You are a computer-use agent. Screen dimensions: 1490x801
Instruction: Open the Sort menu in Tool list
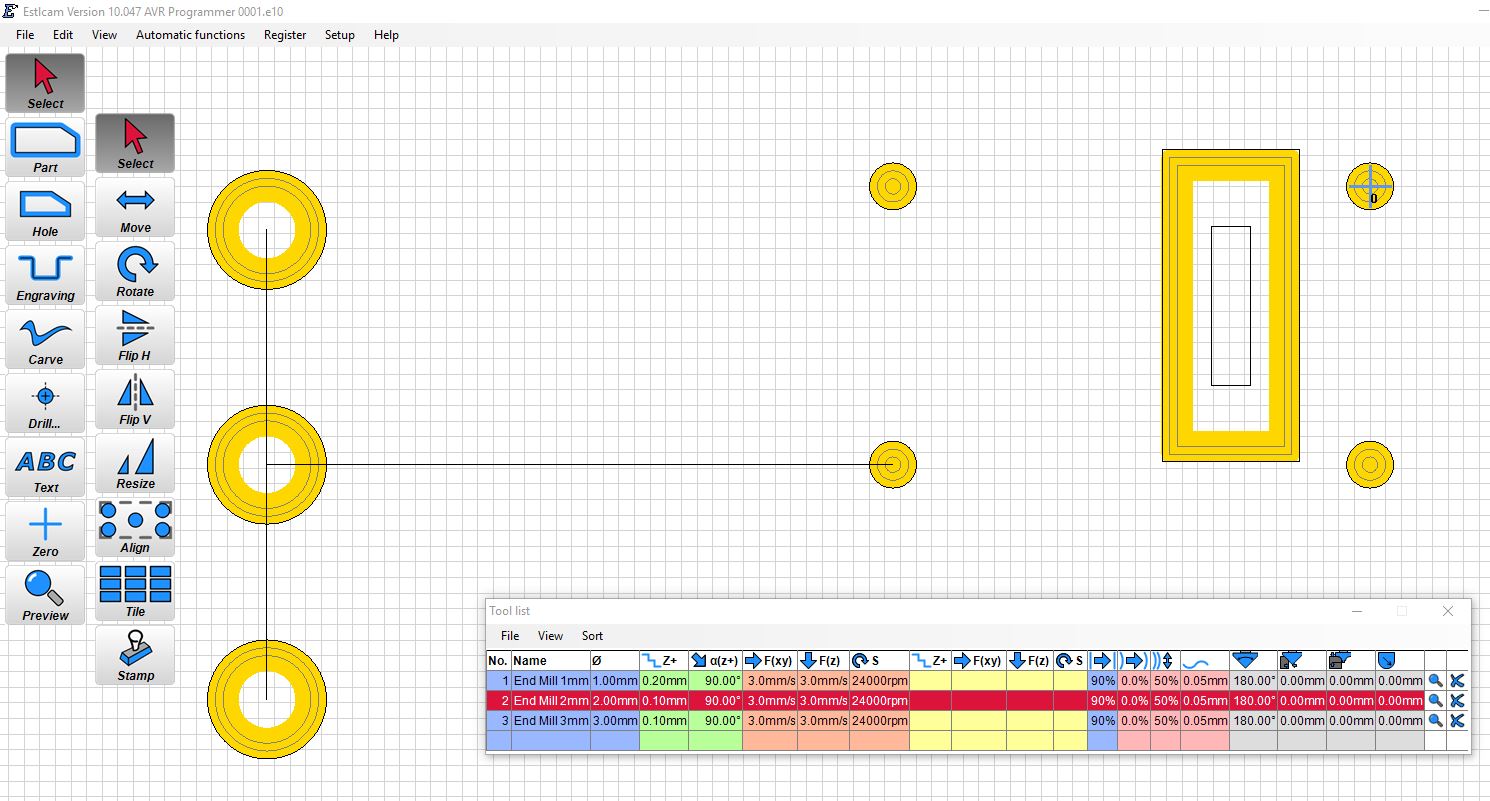coord(592,636)
